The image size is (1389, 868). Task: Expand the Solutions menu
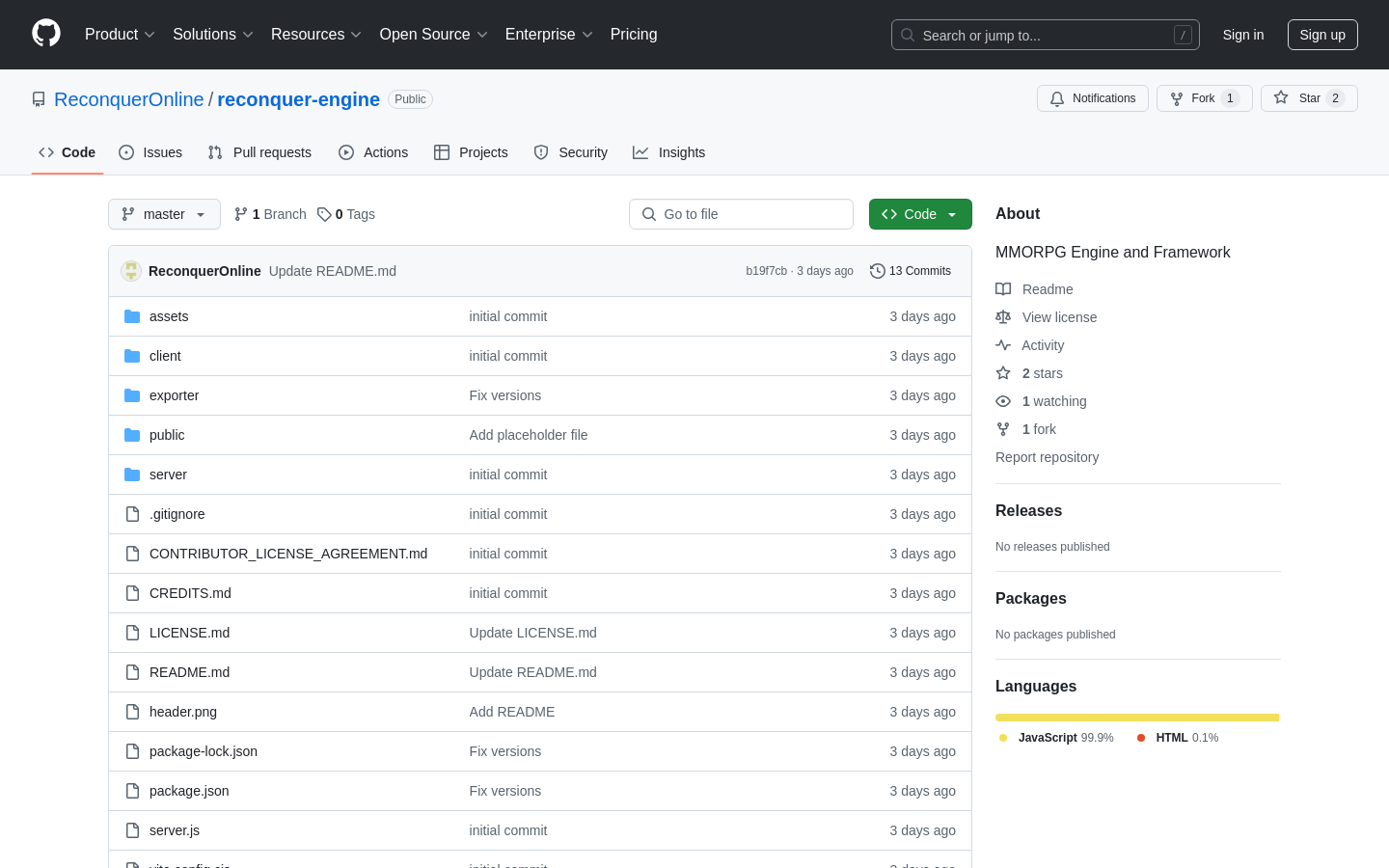[213, 35]
